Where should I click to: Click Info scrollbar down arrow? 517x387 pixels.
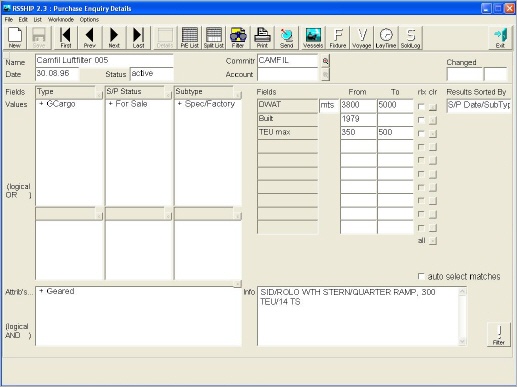click(x=462, y=341)
